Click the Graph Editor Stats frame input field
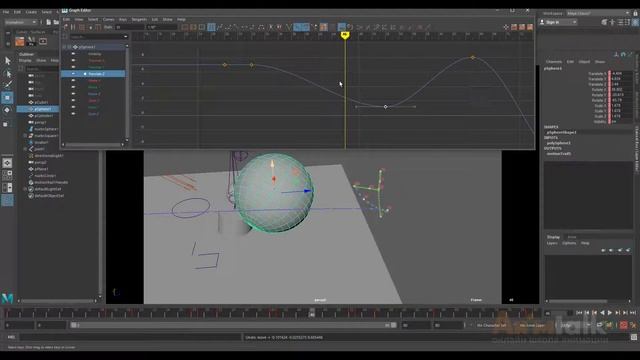 click(x=129, y=27)
